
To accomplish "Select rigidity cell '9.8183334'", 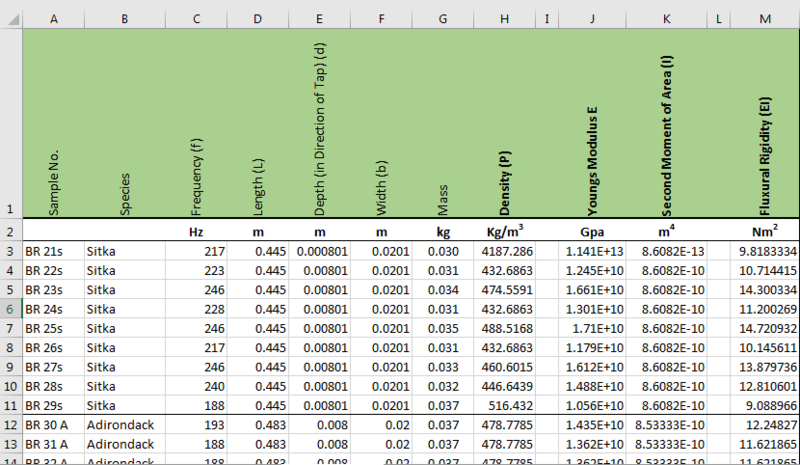I will pos(765,252).
